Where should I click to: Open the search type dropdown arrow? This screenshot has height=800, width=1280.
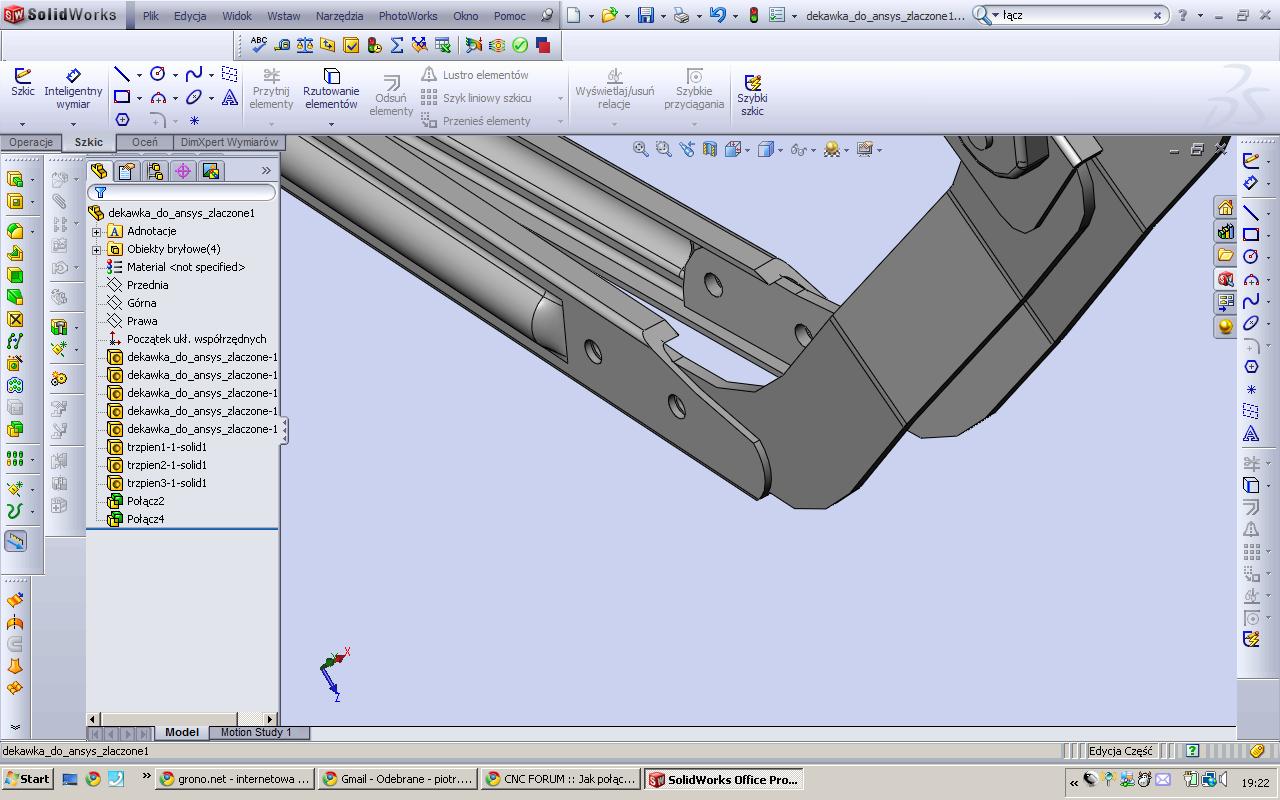pyautogui.click(x=996, y=15)
